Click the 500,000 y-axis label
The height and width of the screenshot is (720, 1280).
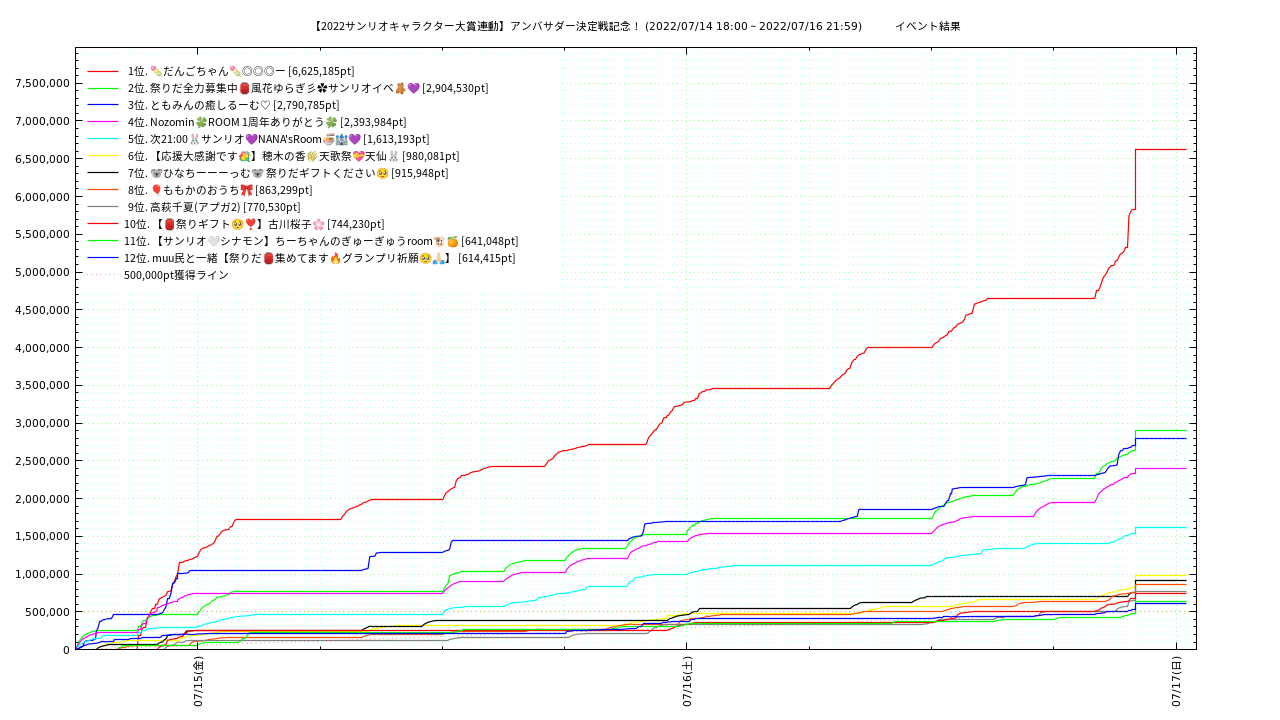pyautogui.click(x=47, y=612)
